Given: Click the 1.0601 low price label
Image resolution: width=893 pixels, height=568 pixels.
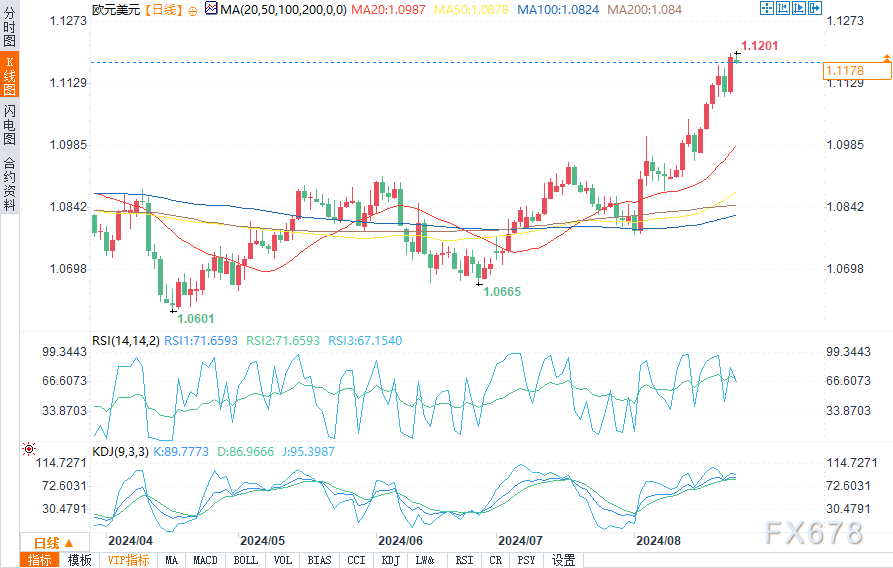Looking at the screenshot, I should (x=196, y=318).
